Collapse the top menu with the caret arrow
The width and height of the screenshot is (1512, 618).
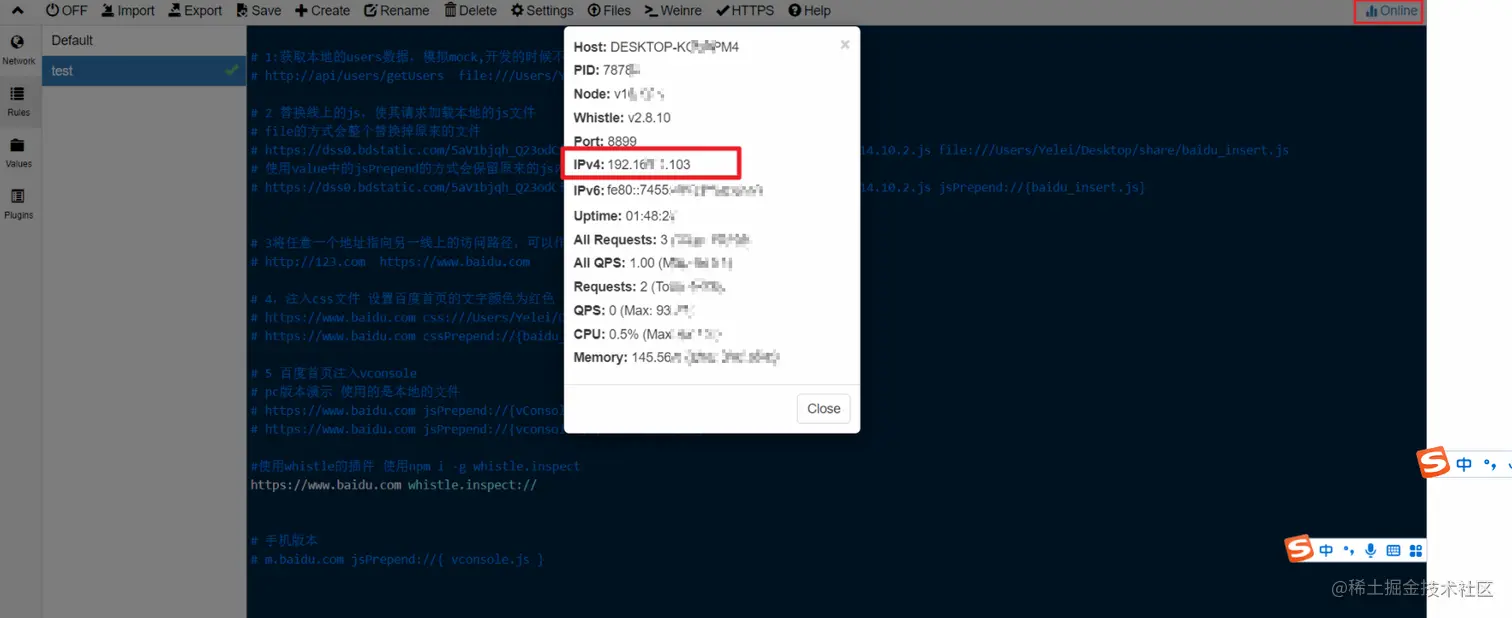pyautogui.click(x=18, y=11)
